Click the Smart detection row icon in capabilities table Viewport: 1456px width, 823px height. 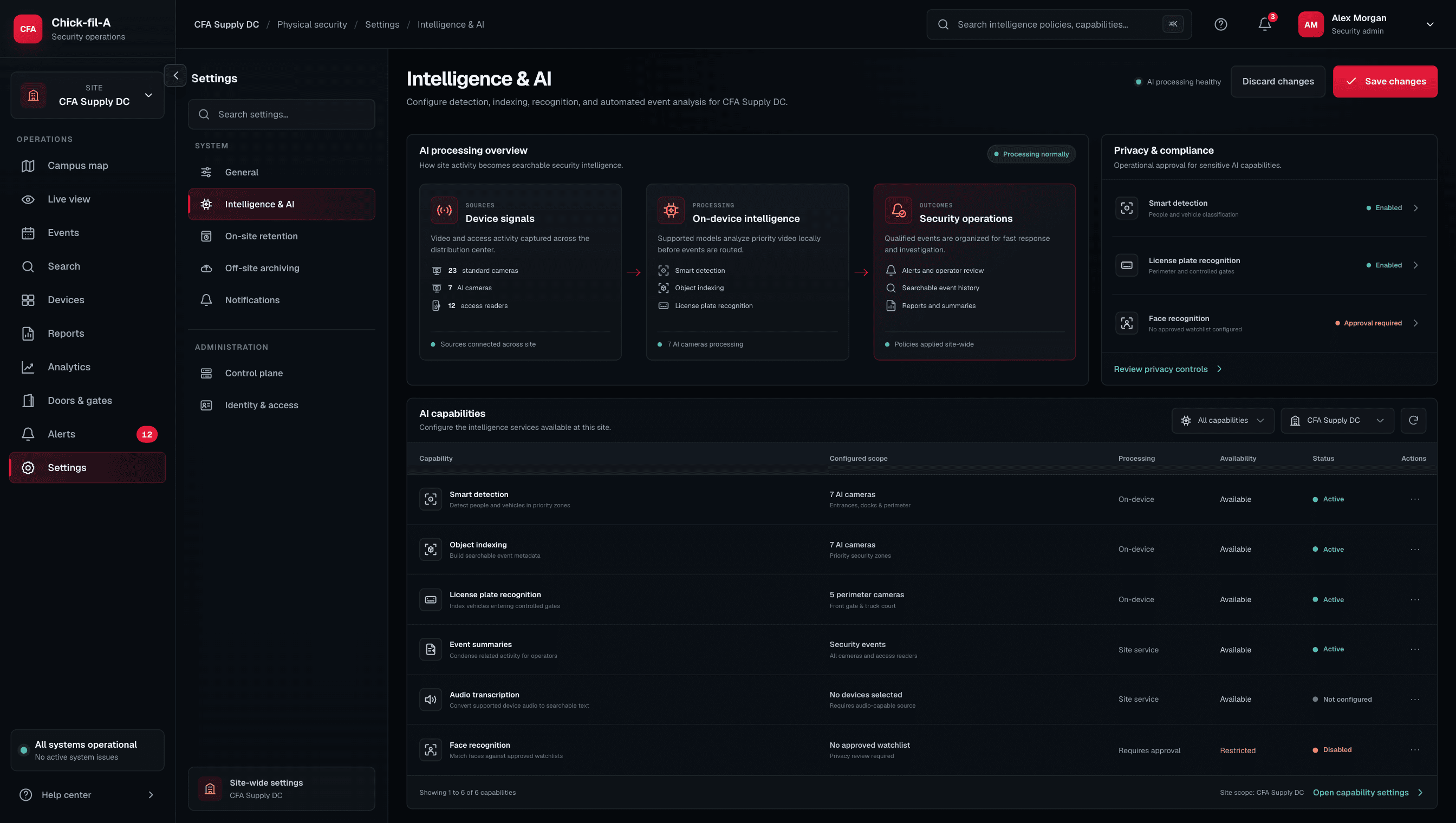(x=431, y=499)
